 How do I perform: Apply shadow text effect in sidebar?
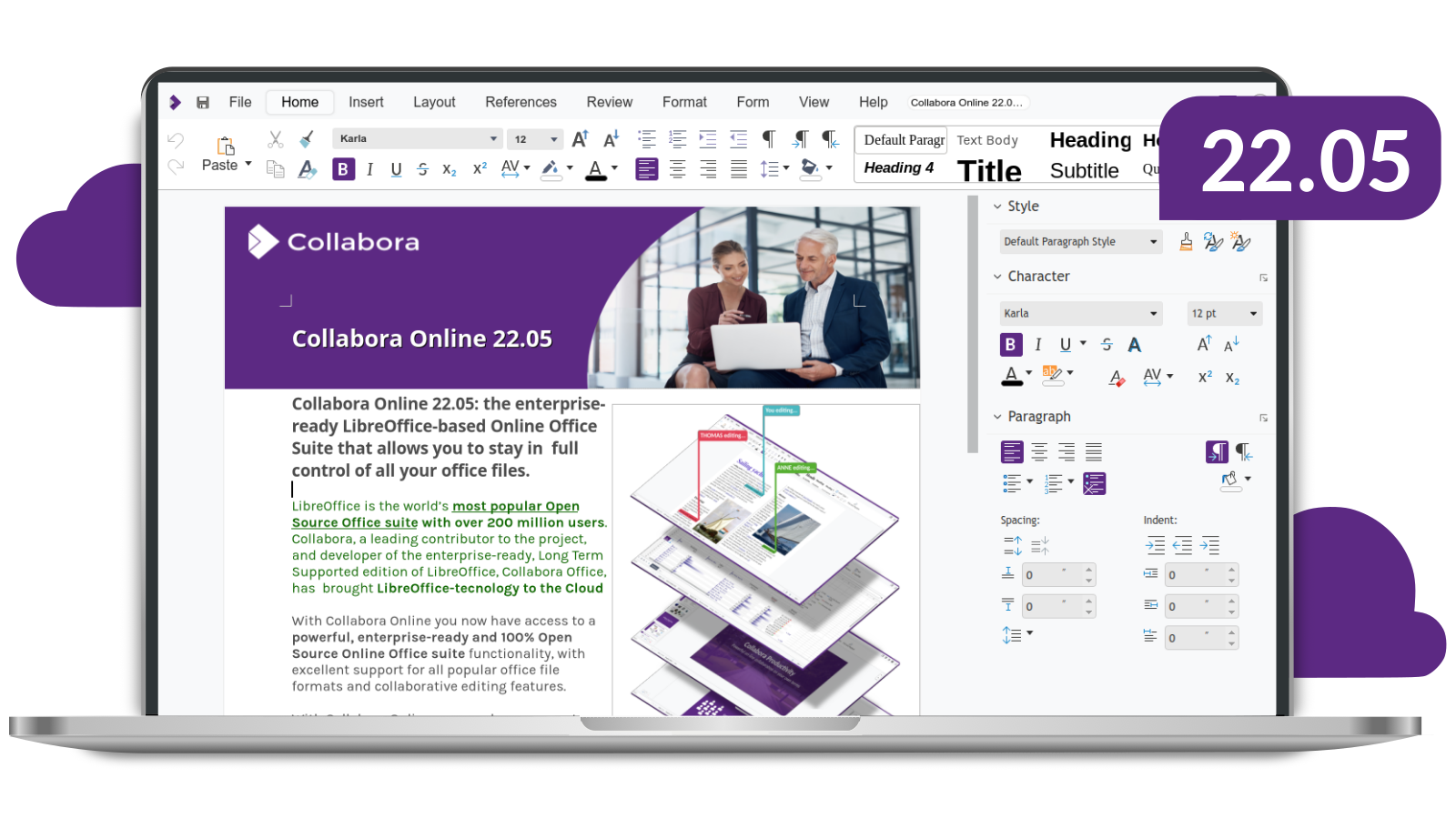pyautogui.click(x=1134, y=345)
